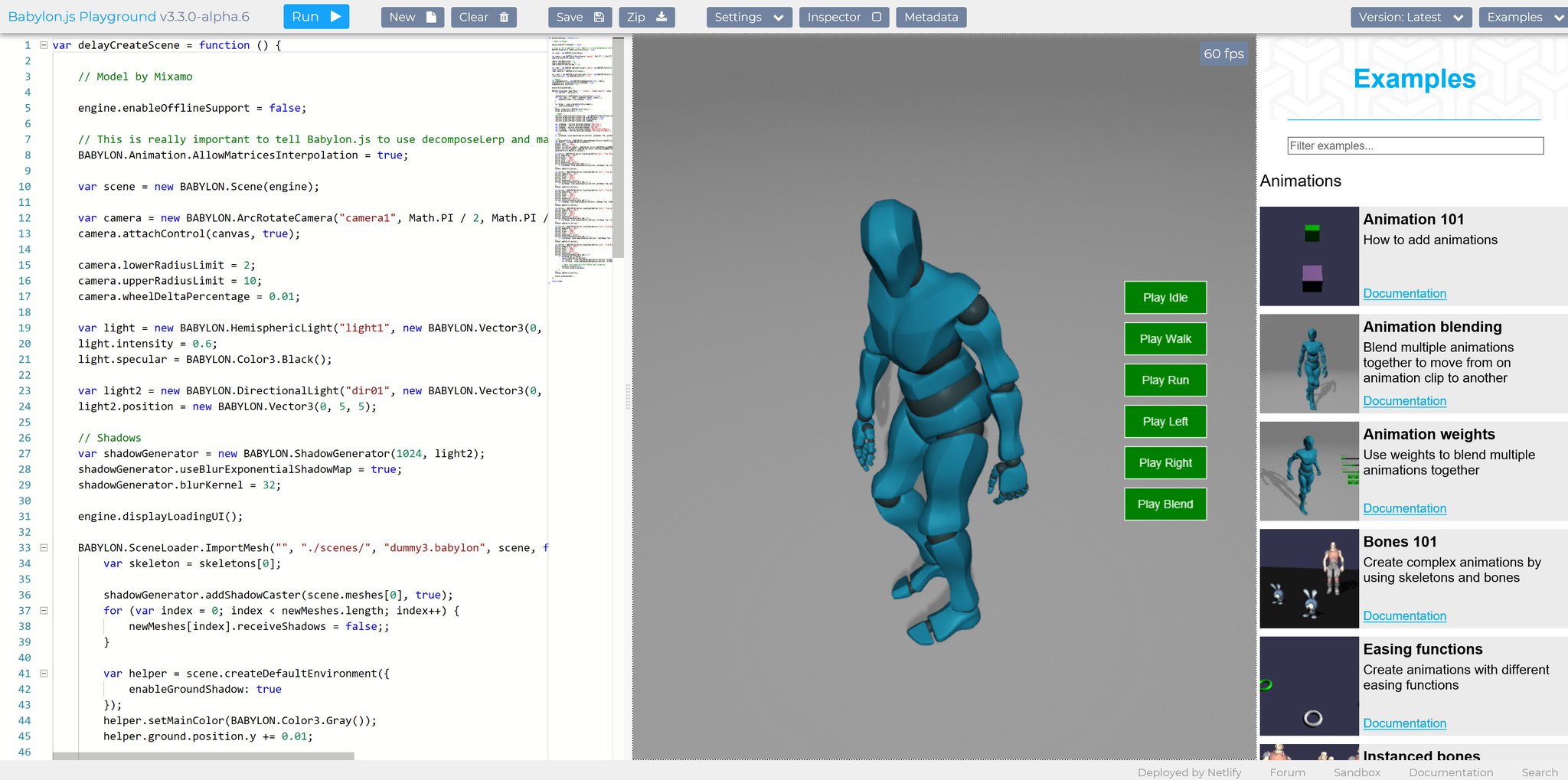Open the Bones 101 example thumbnail

(x=1309, y=579)
